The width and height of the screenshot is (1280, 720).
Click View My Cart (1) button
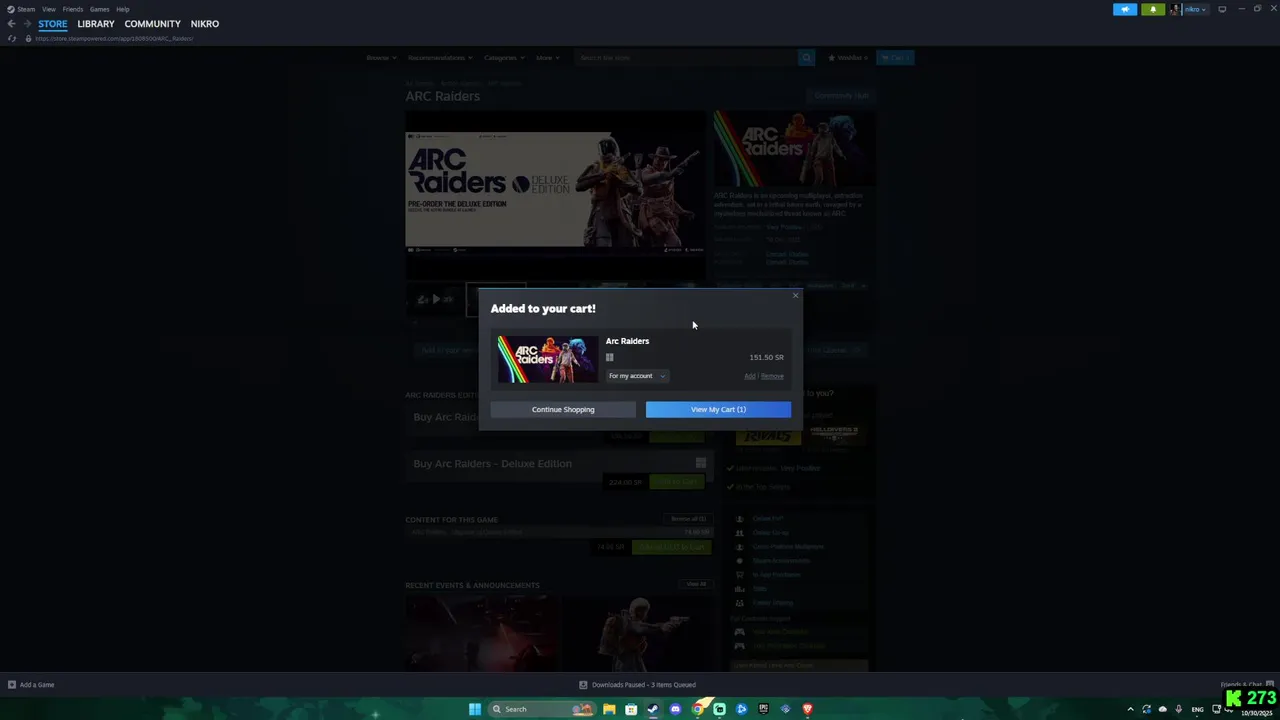coord(718,409)
